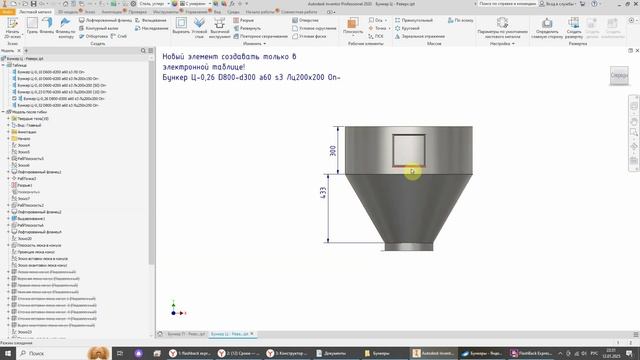Choose Зеркальное отражение tool
The image size is (640, 360).
point(420,36)
